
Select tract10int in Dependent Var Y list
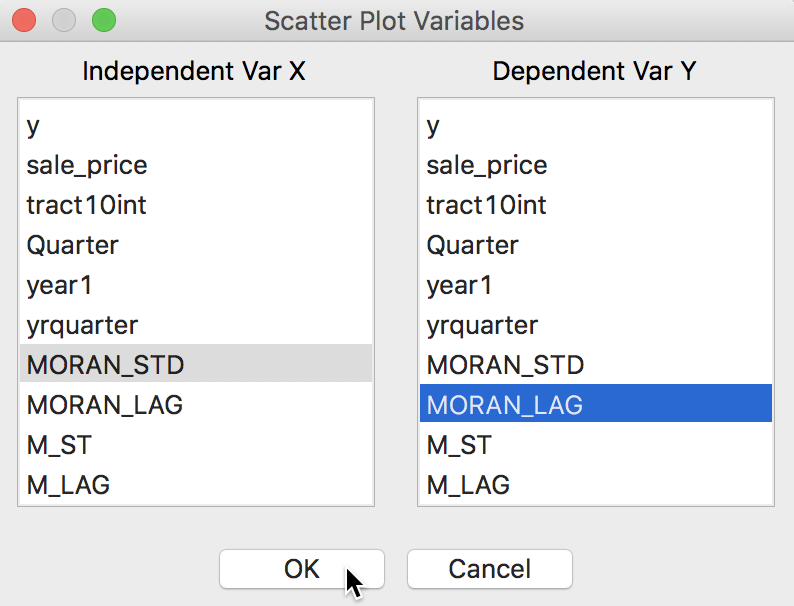[596, 206]
